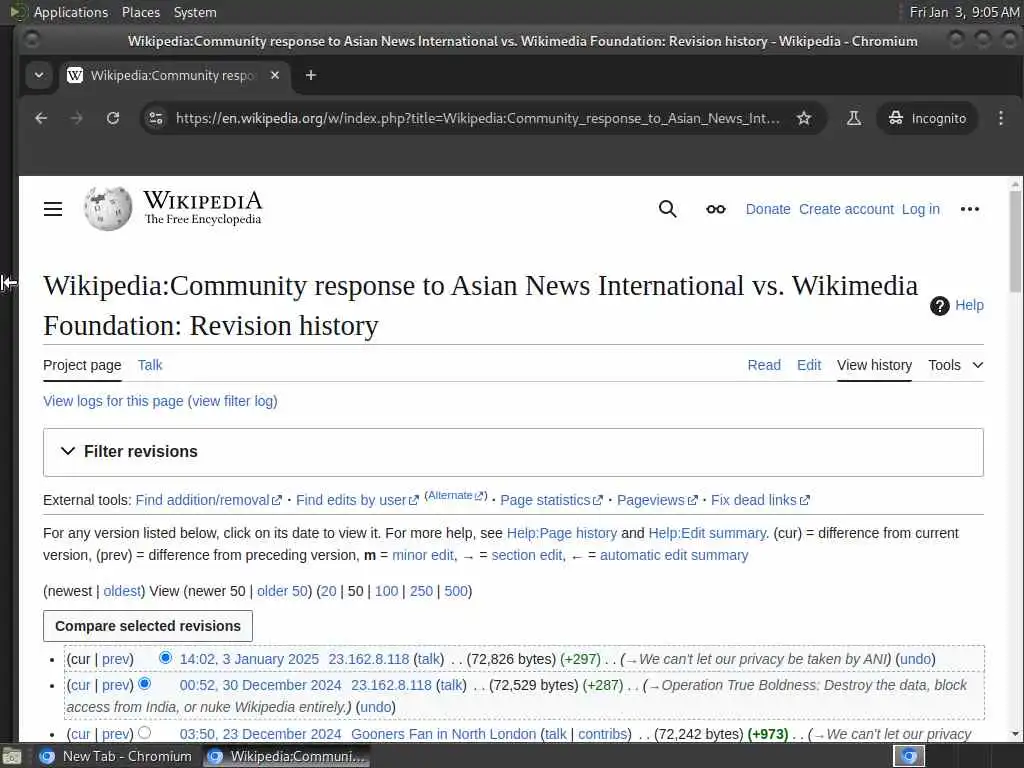
Task: Show 20 revisions per page
Action: [328, 591]
